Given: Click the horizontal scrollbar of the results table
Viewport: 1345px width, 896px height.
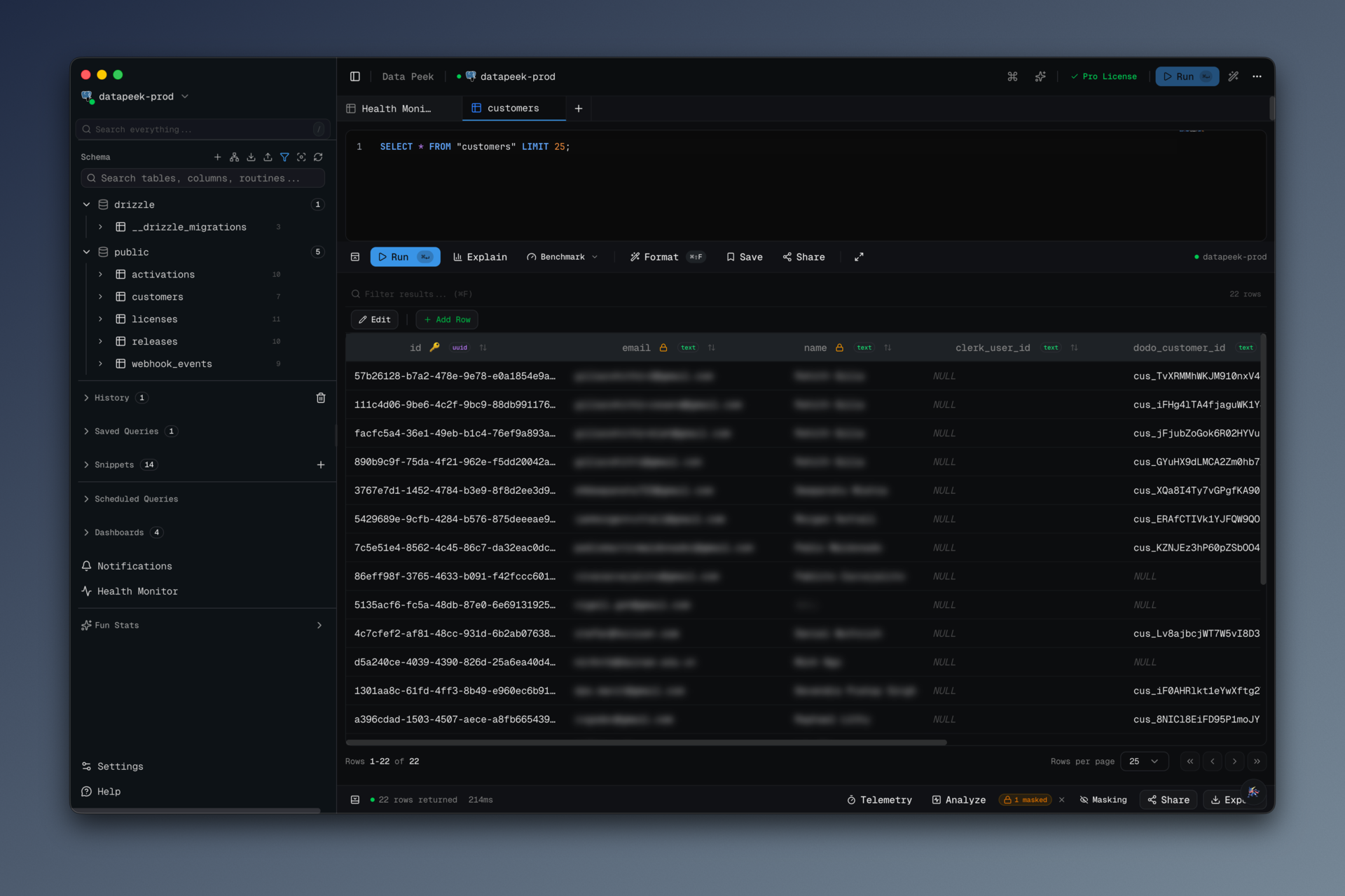Looking at the screenshot, I should click(x=645, y=742).
